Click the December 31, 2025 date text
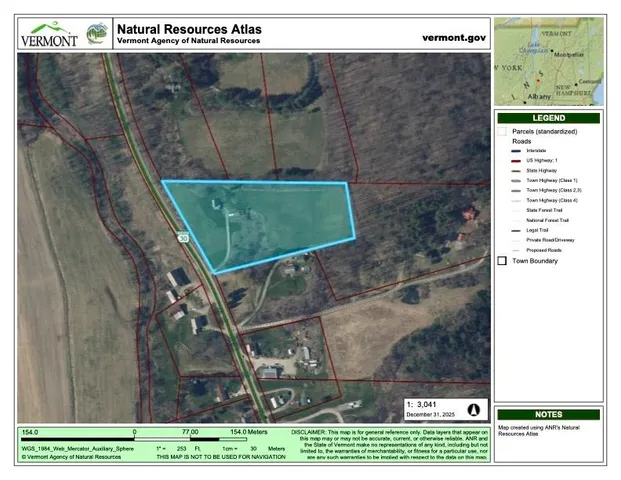Viewport: 621px width, 480px height. pyautogui.click(x=431, y=415)
